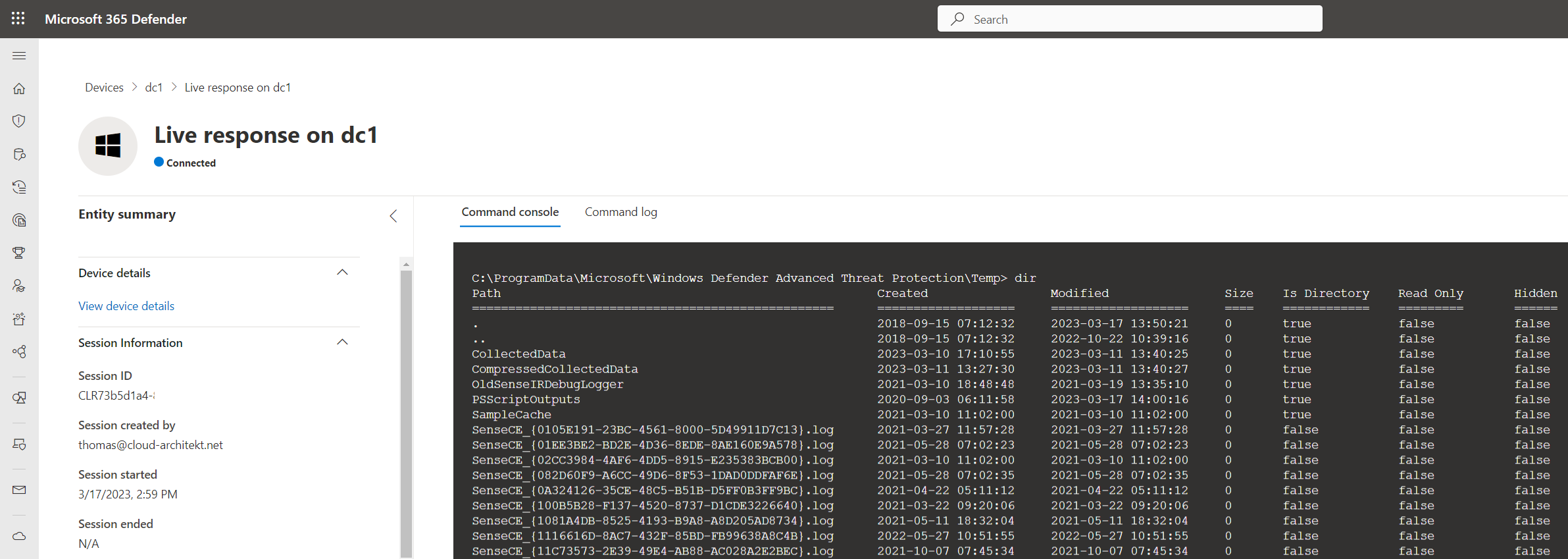Open View device details link
The image size is (1568, 559).
pyautogui.click(x=126, y=306)
